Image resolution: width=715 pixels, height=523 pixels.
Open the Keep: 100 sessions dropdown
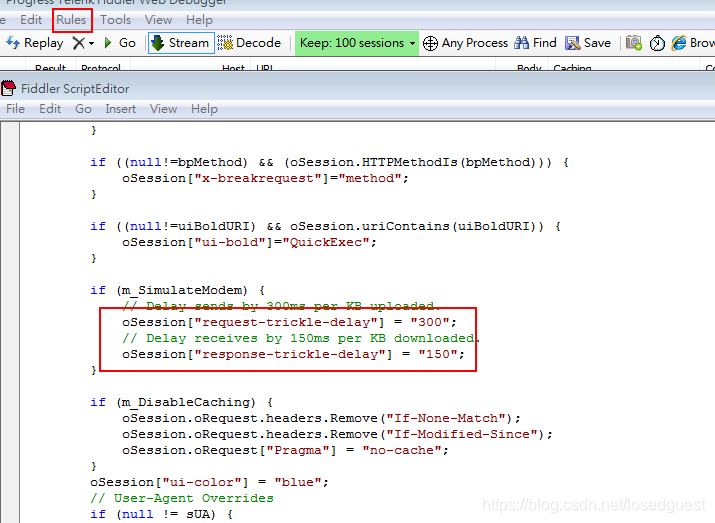357,43
